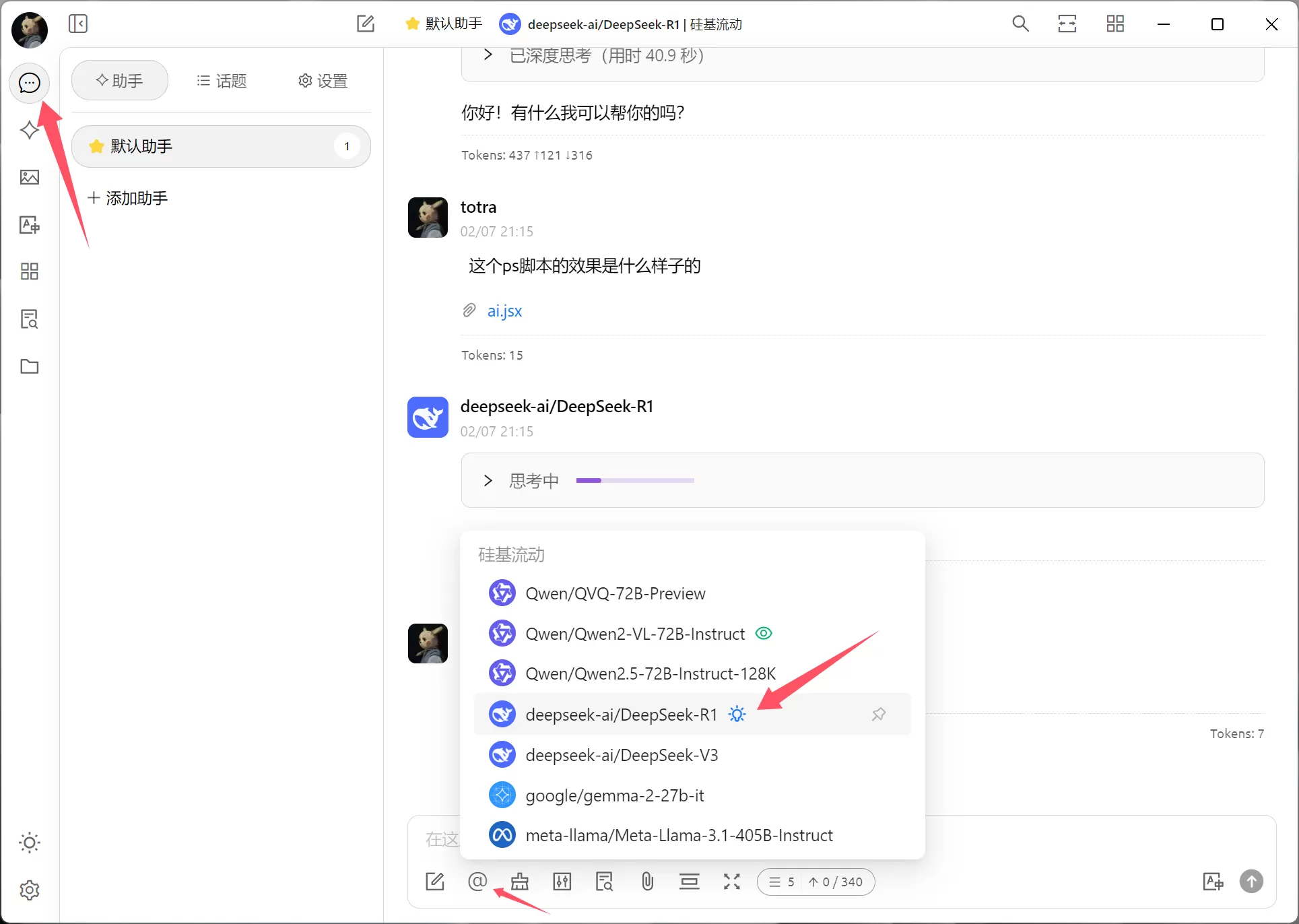1299x924 pixels.
Task: Open the image painting sidebar icon
Action: point(29,177)
